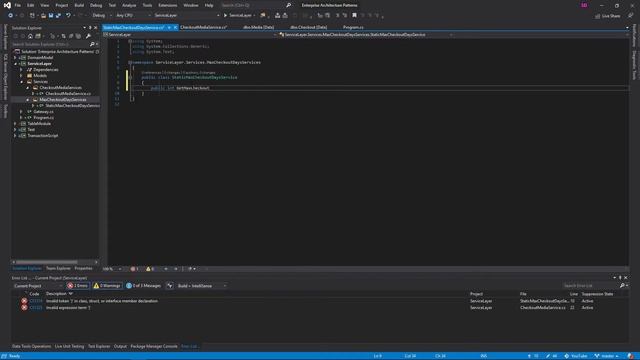Collapse the ServiceLayer project node
640x360 pixels.
coord(16,64)
